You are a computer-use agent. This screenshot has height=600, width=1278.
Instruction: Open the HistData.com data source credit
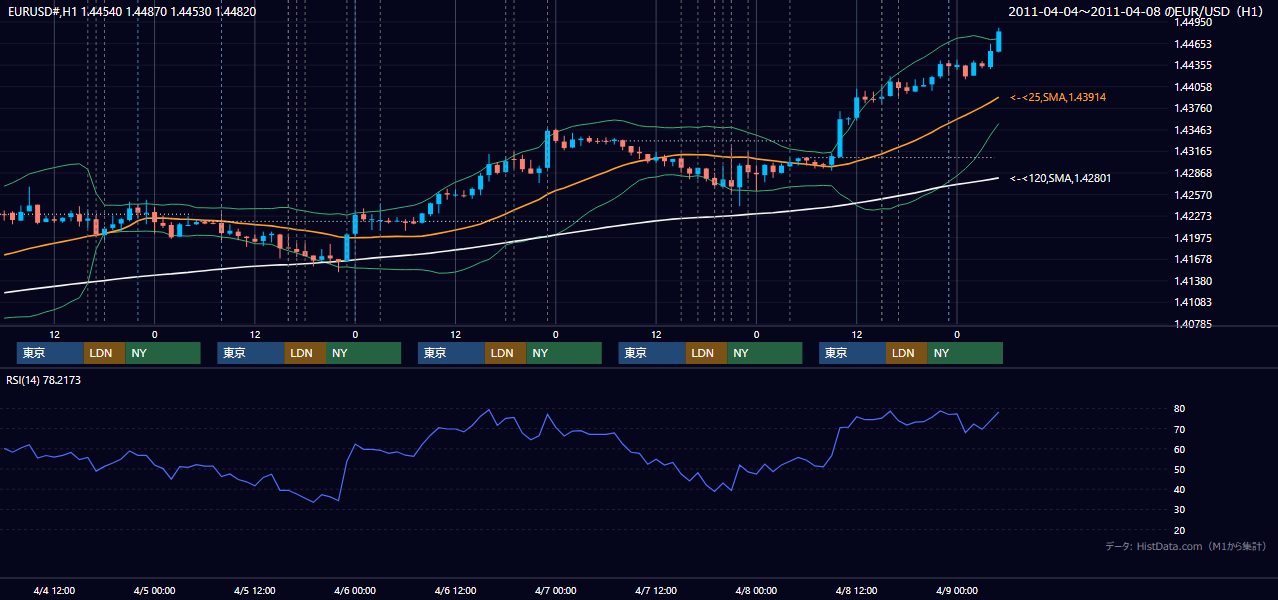(x=1185, y=546)
